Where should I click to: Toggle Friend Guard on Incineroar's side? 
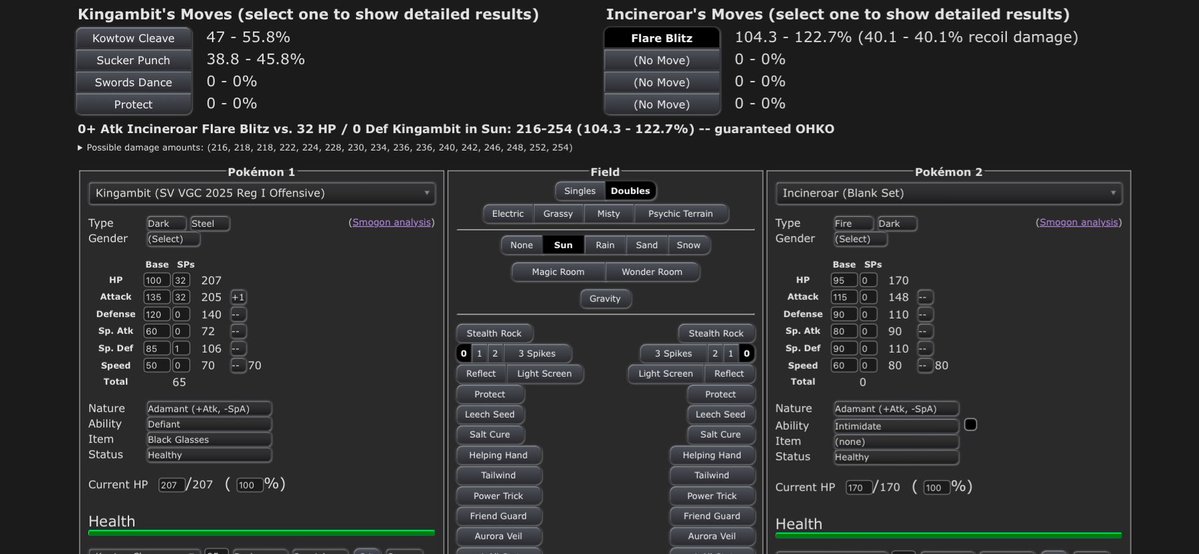[712, 516]
